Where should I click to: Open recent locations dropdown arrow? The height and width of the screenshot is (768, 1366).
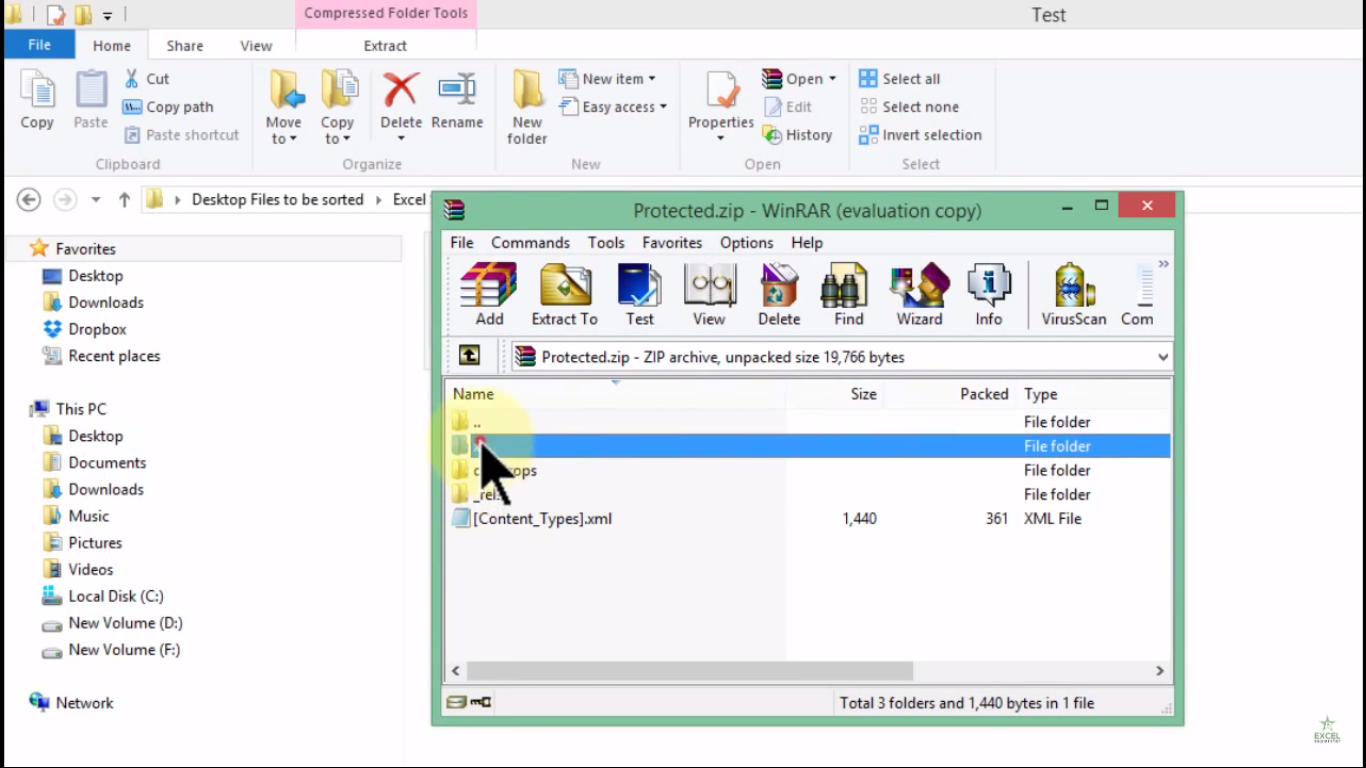coord(96,199)
